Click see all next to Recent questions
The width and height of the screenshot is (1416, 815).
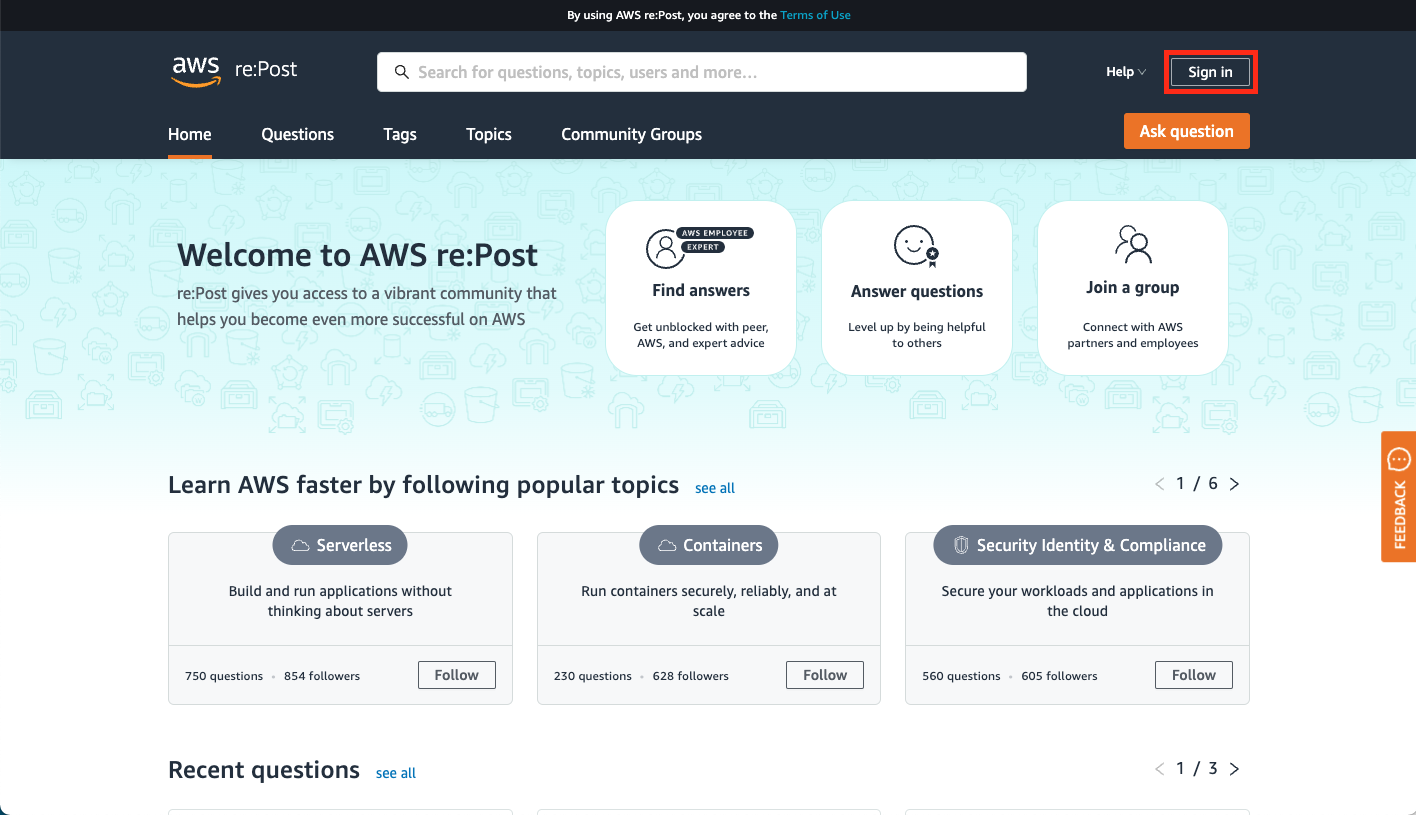[396, 773]
